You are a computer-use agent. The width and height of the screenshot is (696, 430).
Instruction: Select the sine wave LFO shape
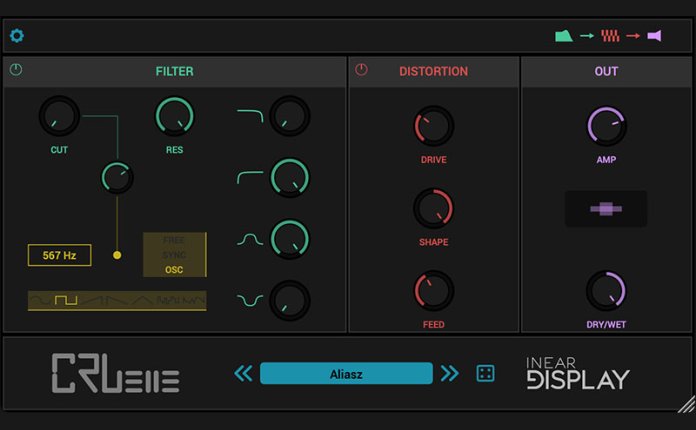click(40, 300)
